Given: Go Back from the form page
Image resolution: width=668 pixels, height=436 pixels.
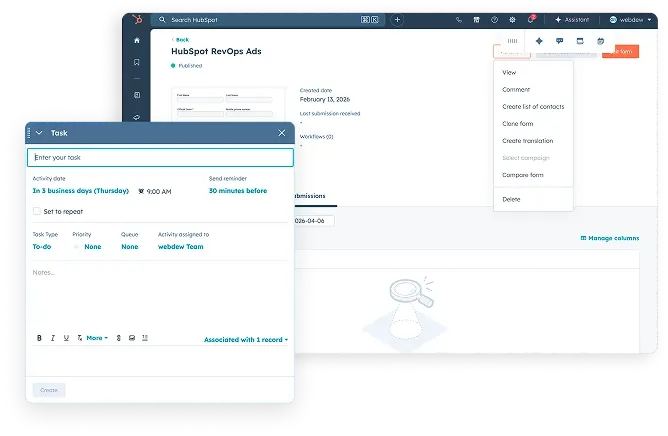Looking at the screenshot, I should click(180, 40).
